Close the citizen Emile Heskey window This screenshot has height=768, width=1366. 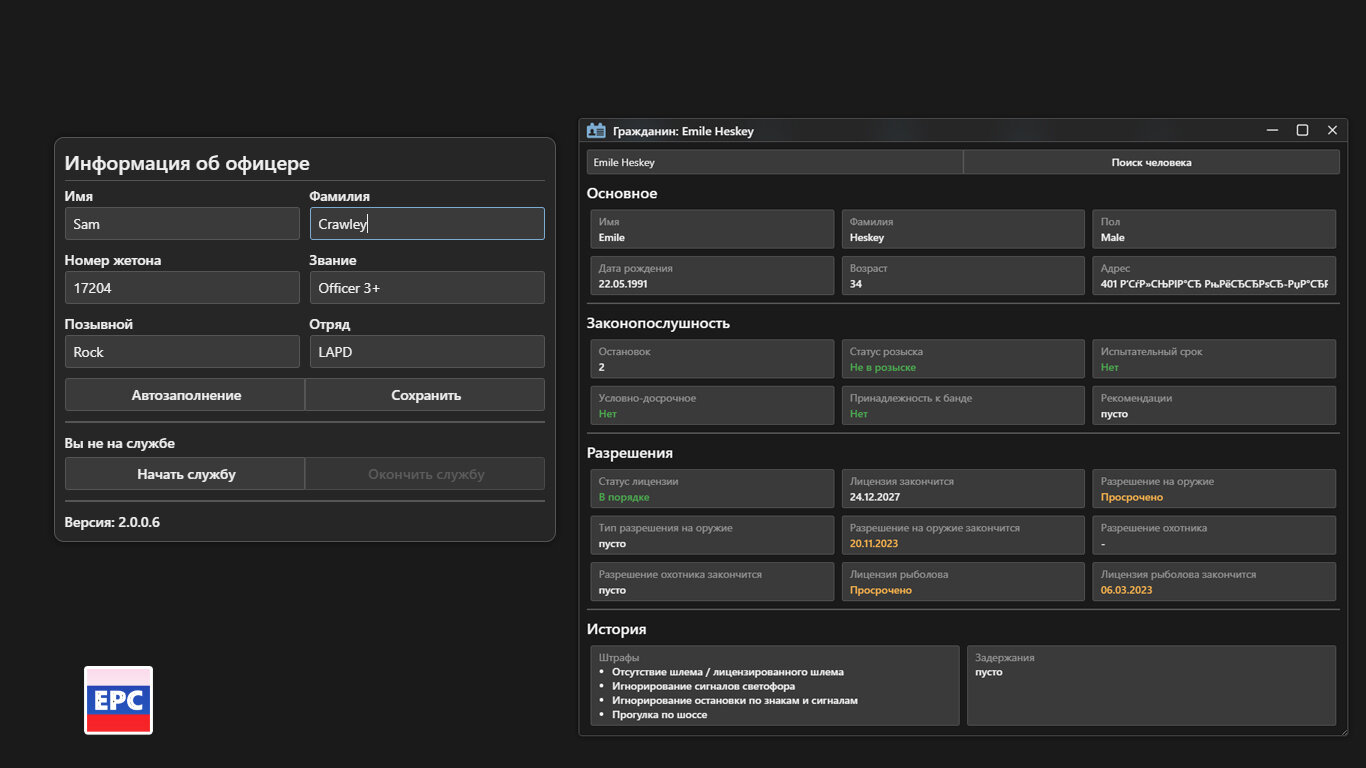(1332, 130)
